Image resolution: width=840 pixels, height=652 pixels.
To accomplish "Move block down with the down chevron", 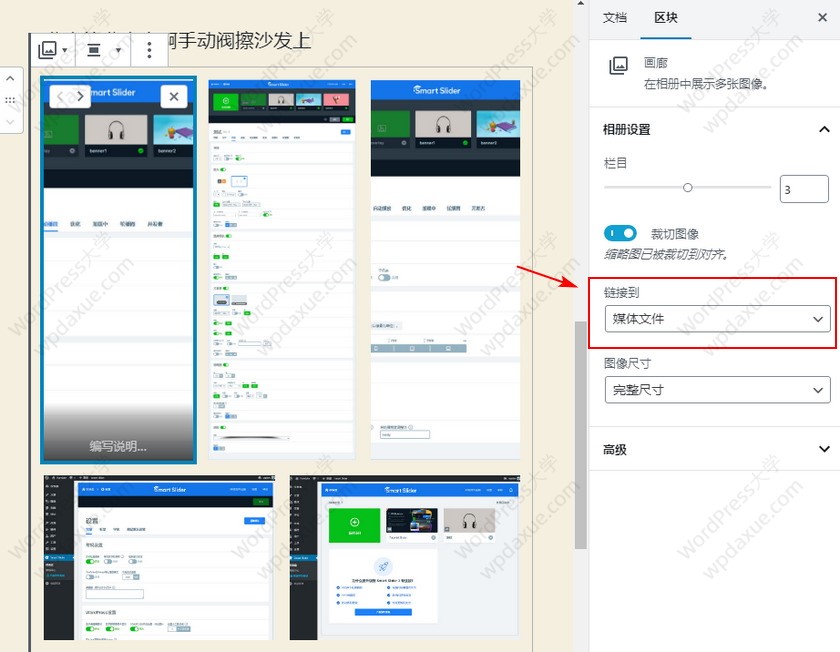I will (10, 121).
